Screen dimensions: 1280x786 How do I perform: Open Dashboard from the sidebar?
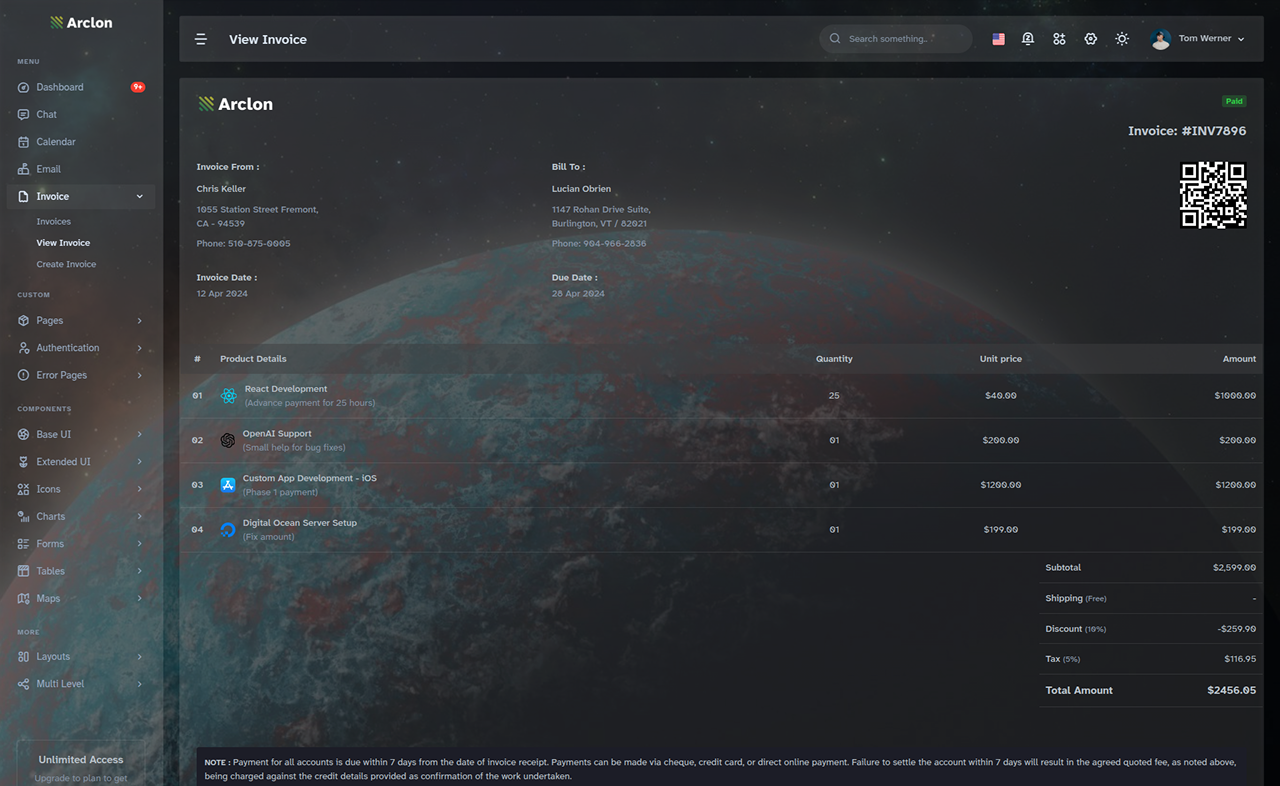pos(81,87)
